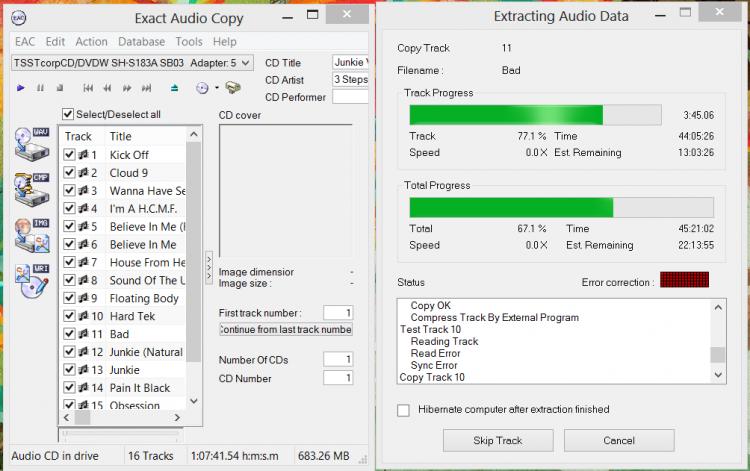Click the EAC logo icon in title bar
The height and width of the screenshot is (471, 750).
point(19,18)
